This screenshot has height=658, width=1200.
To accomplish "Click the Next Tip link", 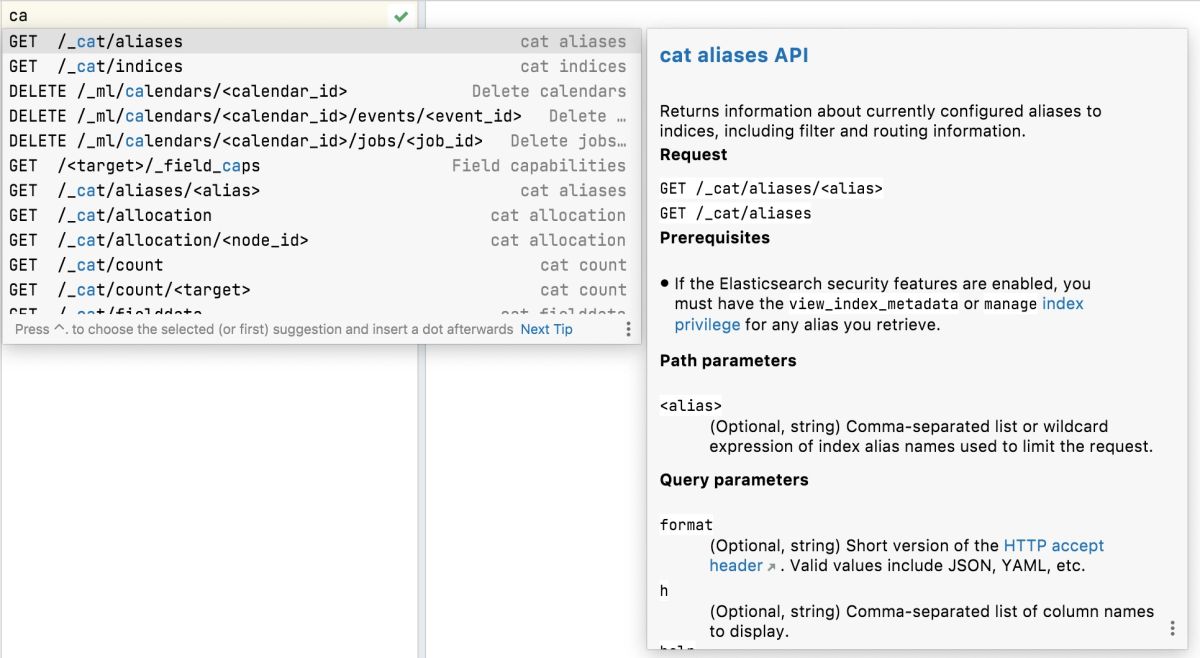I will [546, 329].
